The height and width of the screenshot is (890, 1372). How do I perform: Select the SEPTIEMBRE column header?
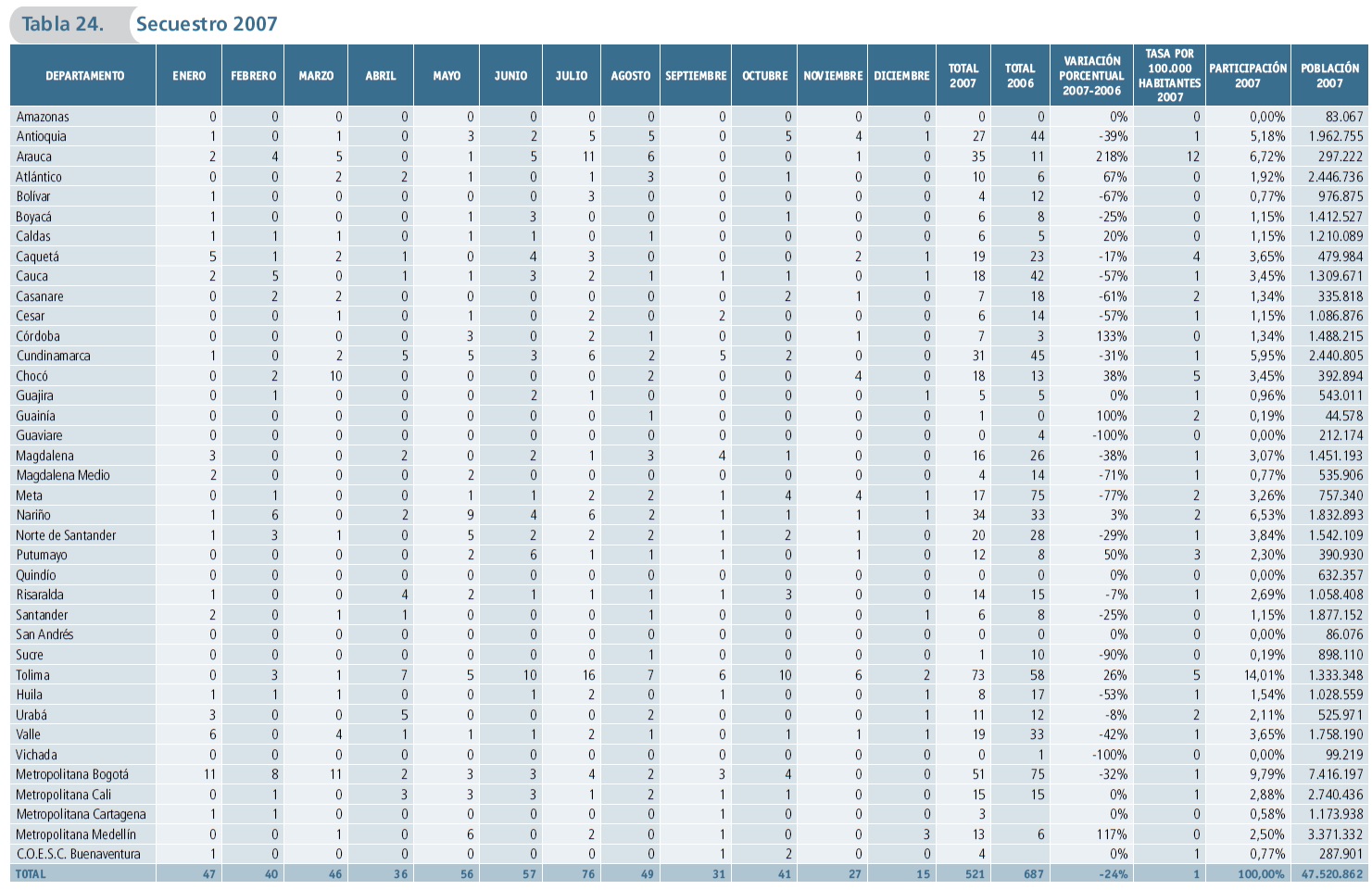click(x=696, y=76)
